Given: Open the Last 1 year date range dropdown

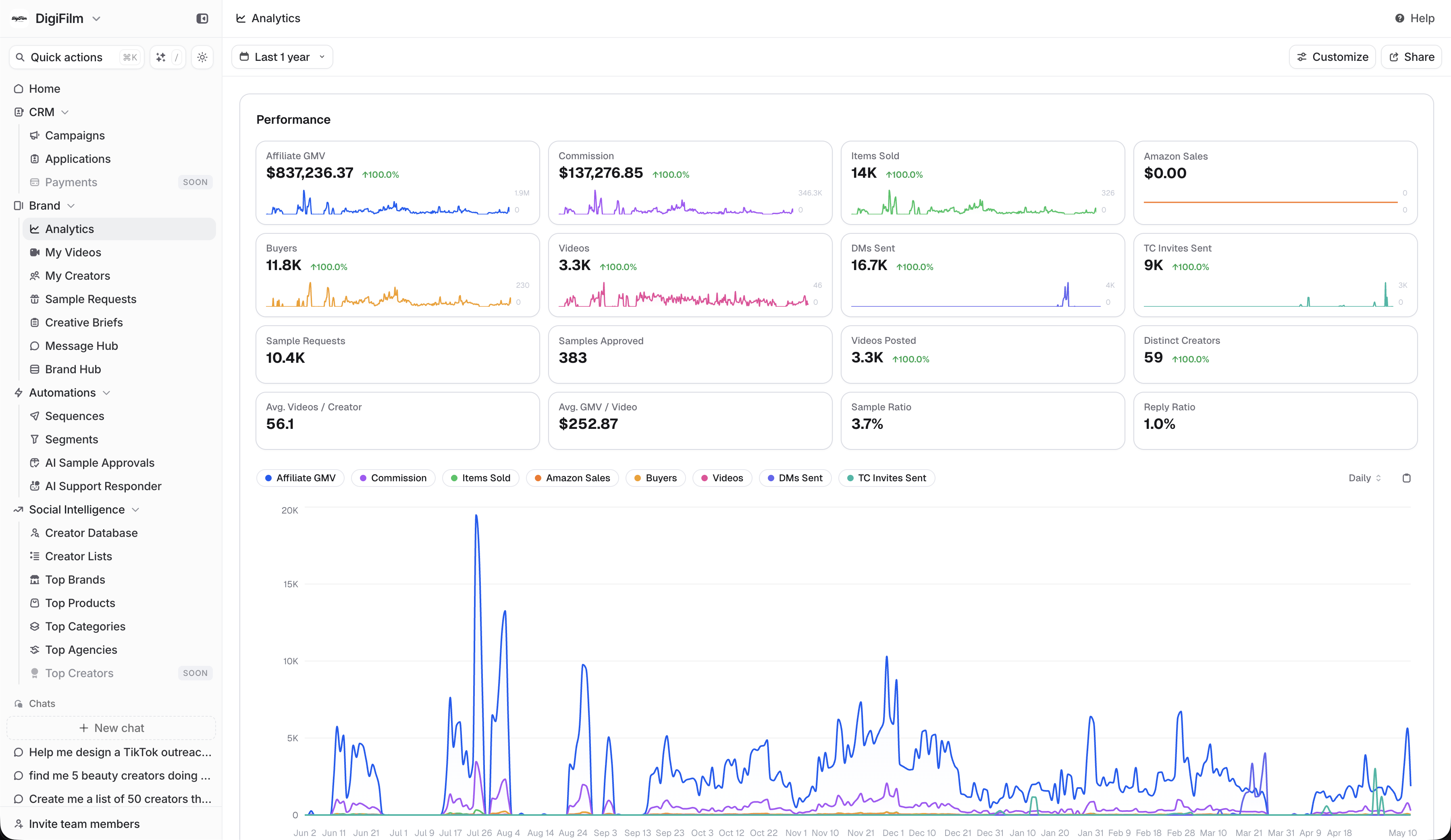Looking at the screenshot, I should (x=282, y=57).
